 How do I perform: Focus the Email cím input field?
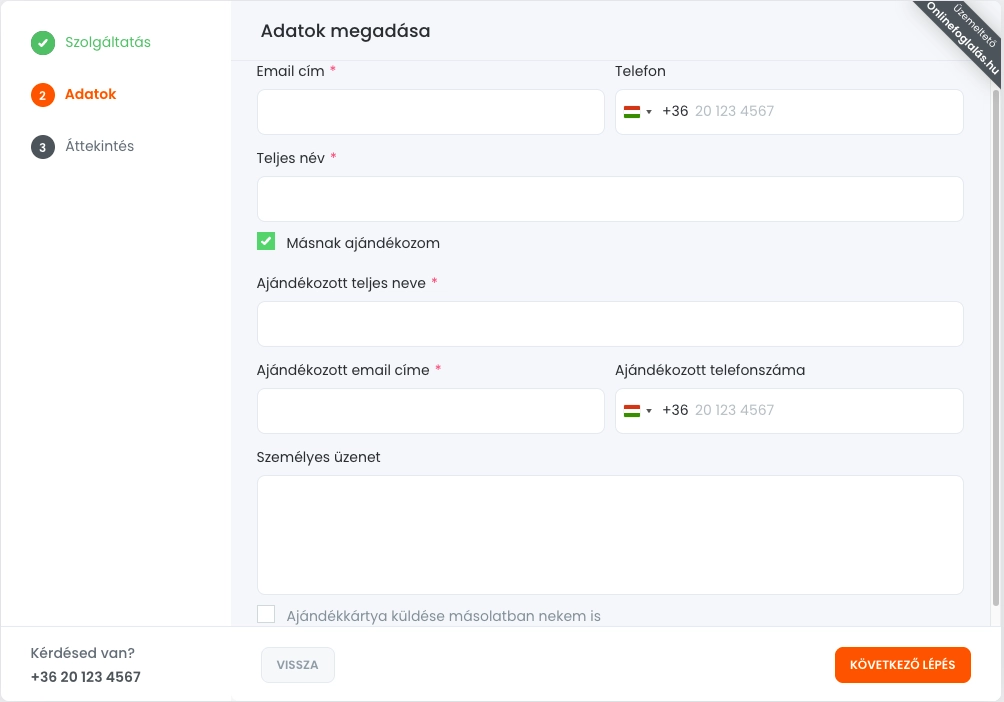430,112
